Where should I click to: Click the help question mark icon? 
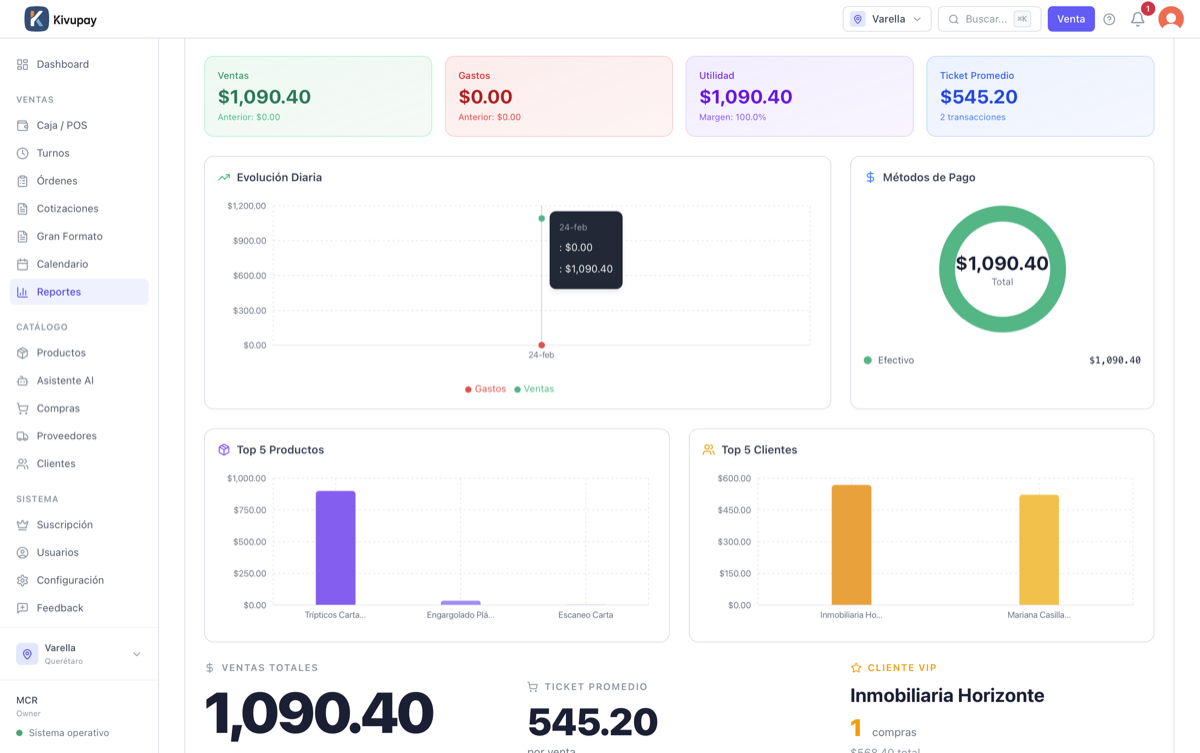click(x=1109, y=19)
